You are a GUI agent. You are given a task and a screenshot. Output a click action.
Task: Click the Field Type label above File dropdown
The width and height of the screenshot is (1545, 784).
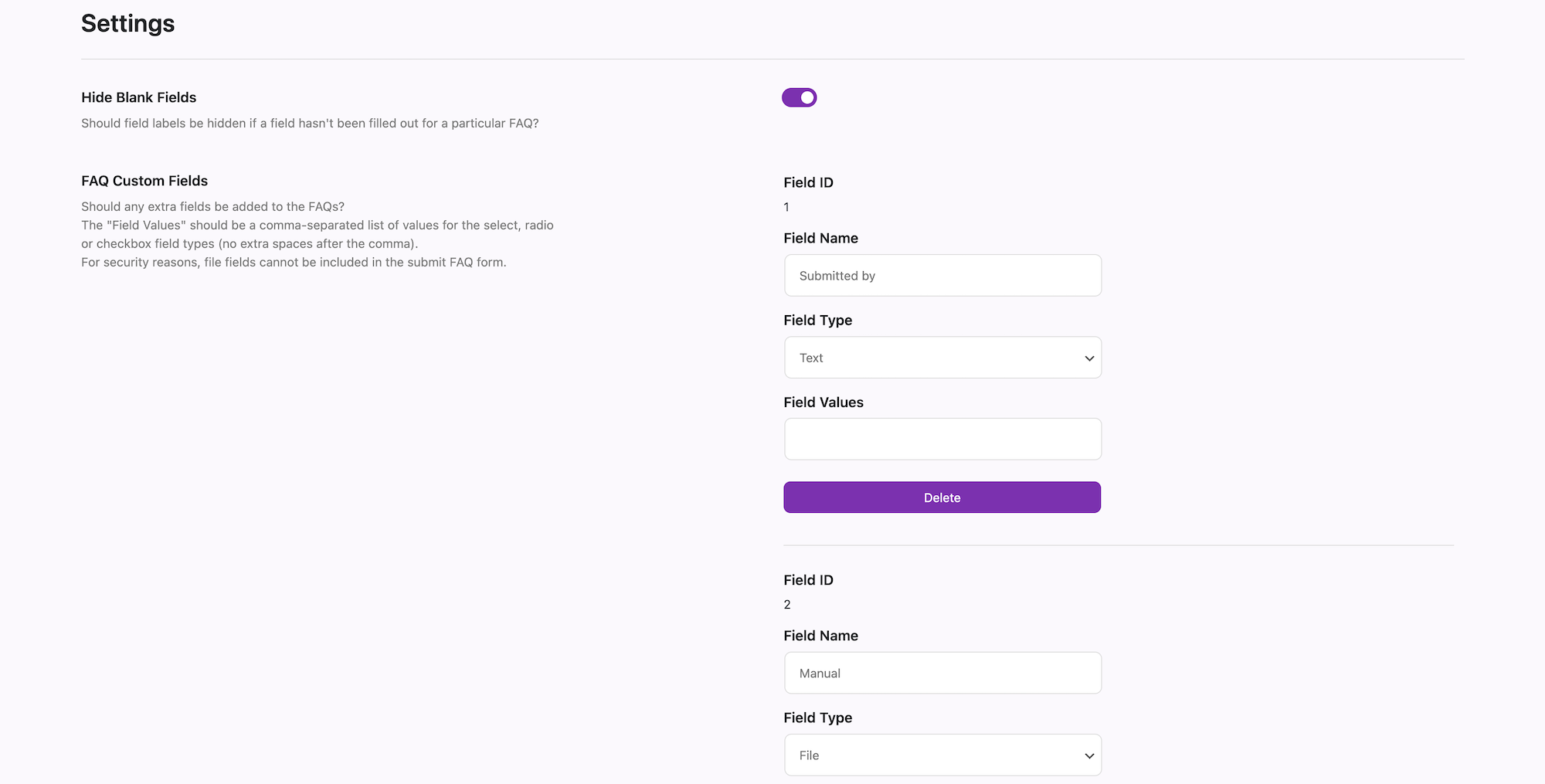(817, 718)
